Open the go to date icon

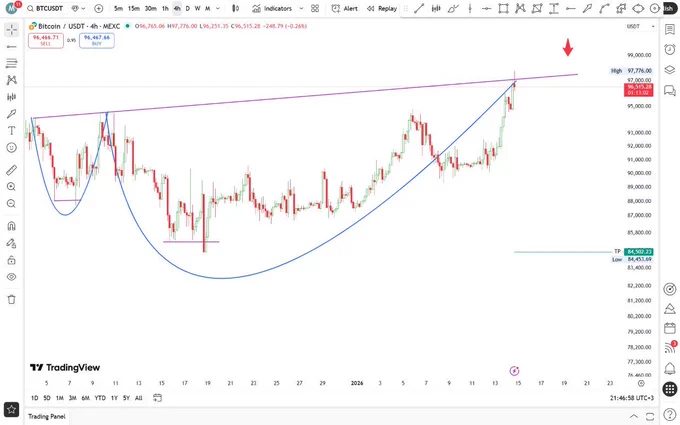point(157,398)
